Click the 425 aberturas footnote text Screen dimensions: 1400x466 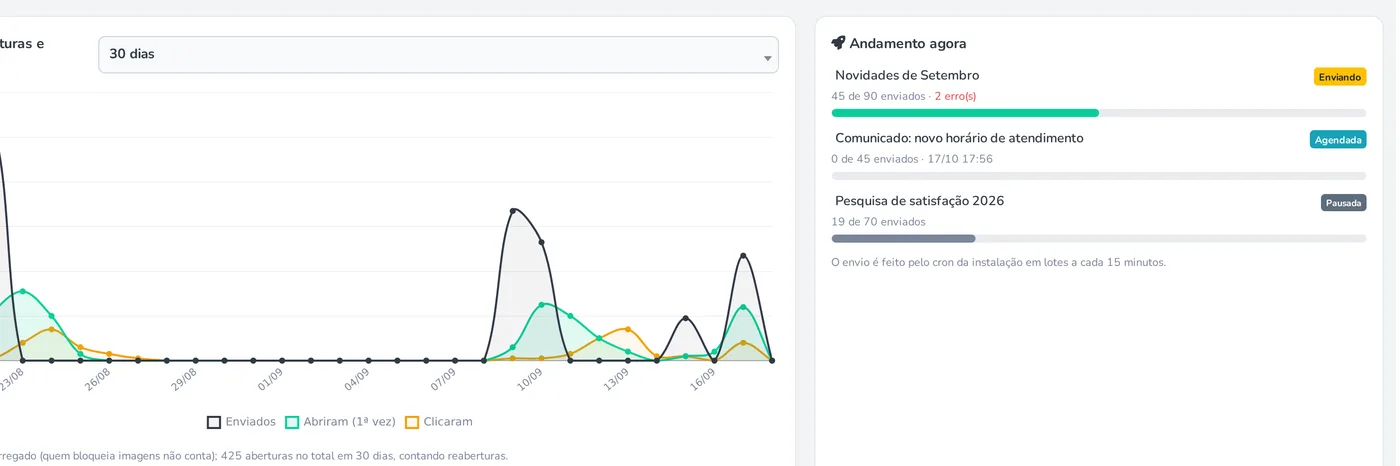[x=364, y=456]
